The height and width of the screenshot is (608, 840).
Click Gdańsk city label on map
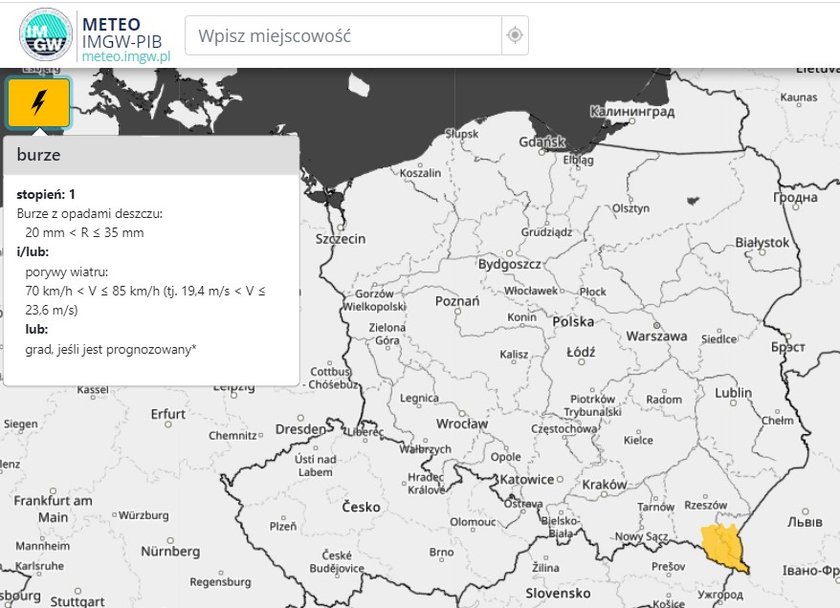[x=542, y=142]
